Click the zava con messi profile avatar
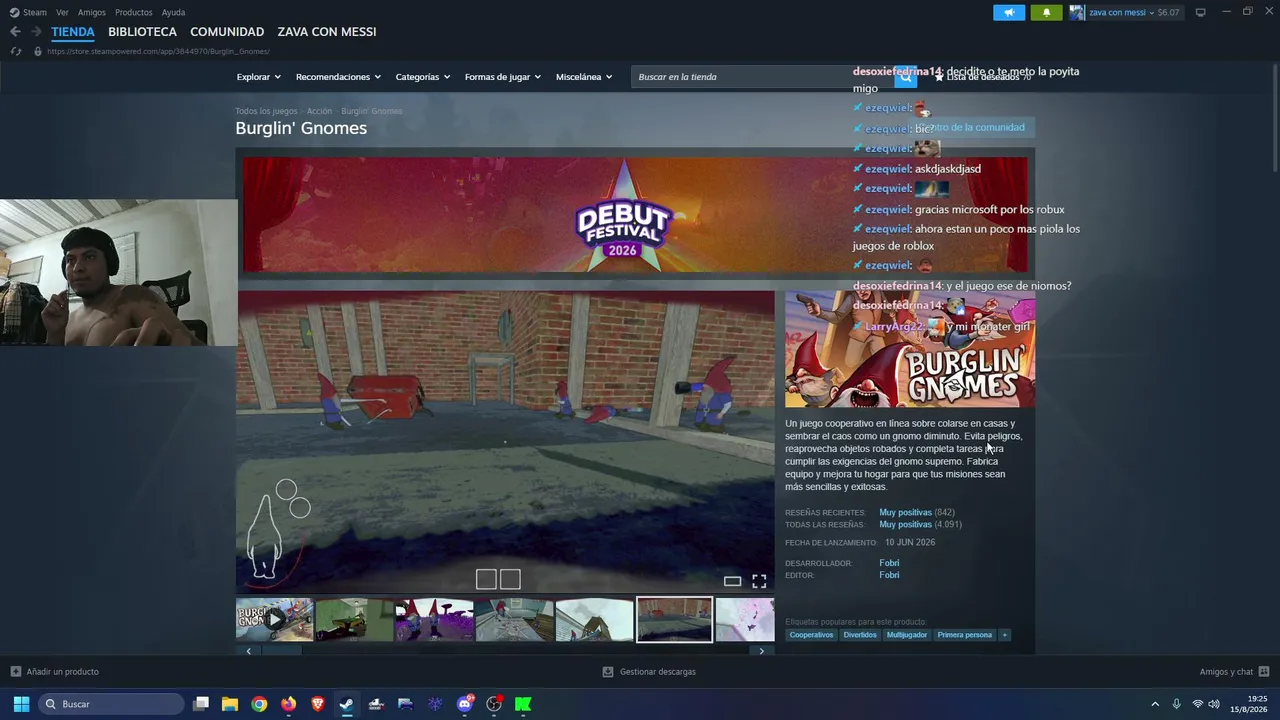Image resolution: width=1280 pixels, height=720 pixels. point(1077,12)
